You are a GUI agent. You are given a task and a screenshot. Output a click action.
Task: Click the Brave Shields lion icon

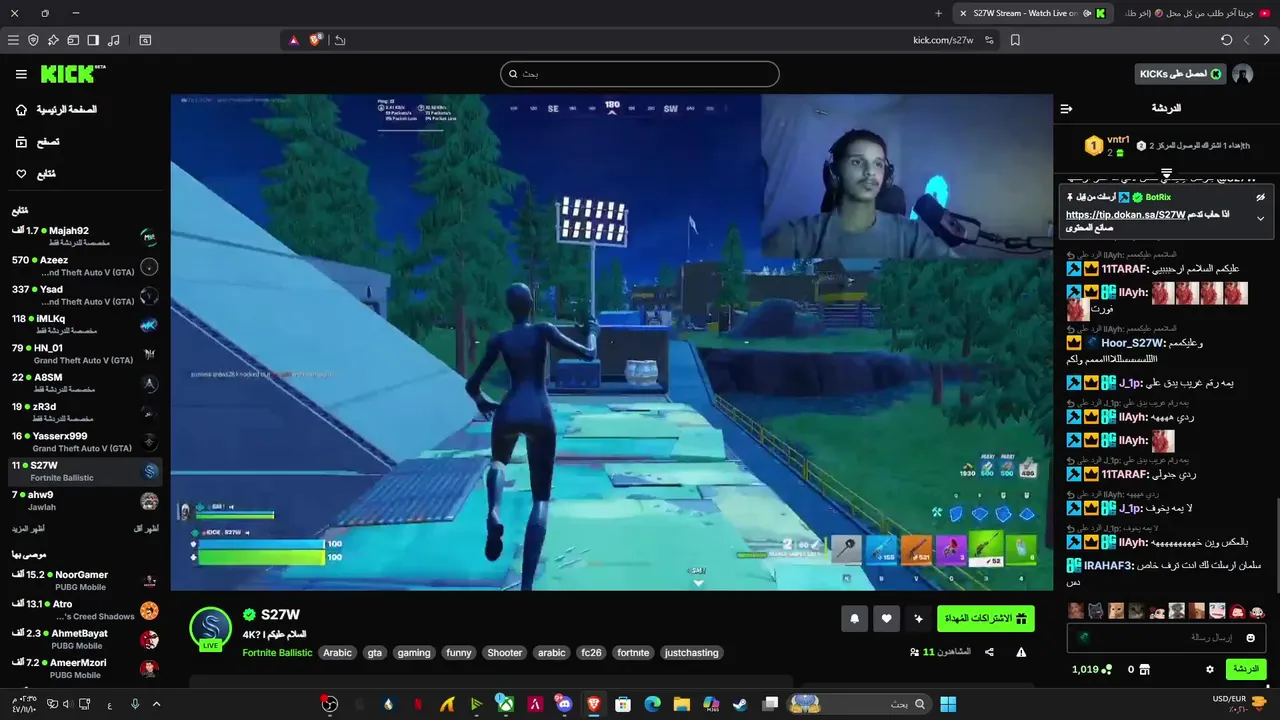click(x=316, y=40)
